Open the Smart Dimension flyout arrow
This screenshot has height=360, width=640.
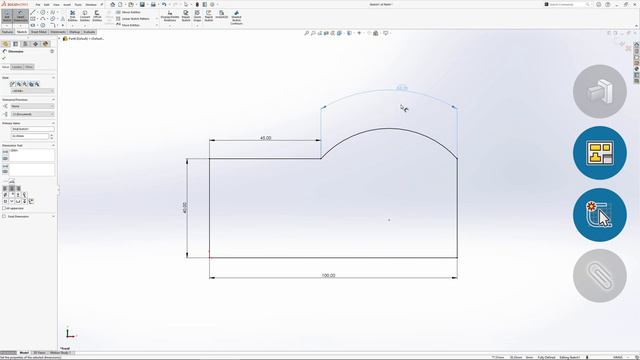20,25
